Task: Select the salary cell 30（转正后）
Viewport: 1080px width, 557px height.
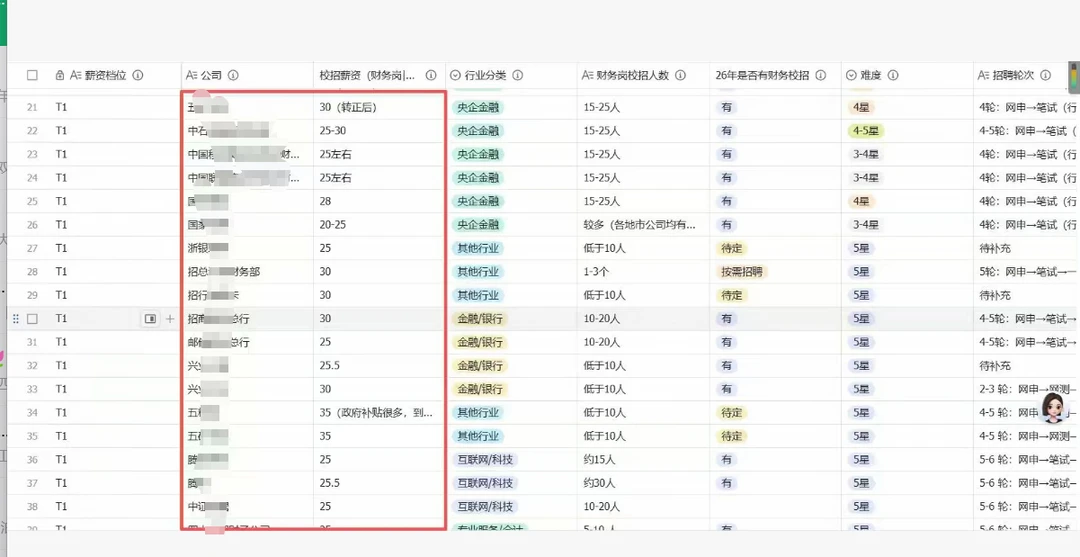Action: (x=380, y=107)
